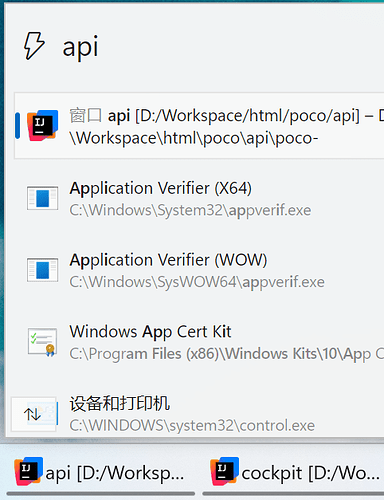Open Windows App Cert Kit result
This screenshot has width=384, height=500.
click(x=199, y=342)
